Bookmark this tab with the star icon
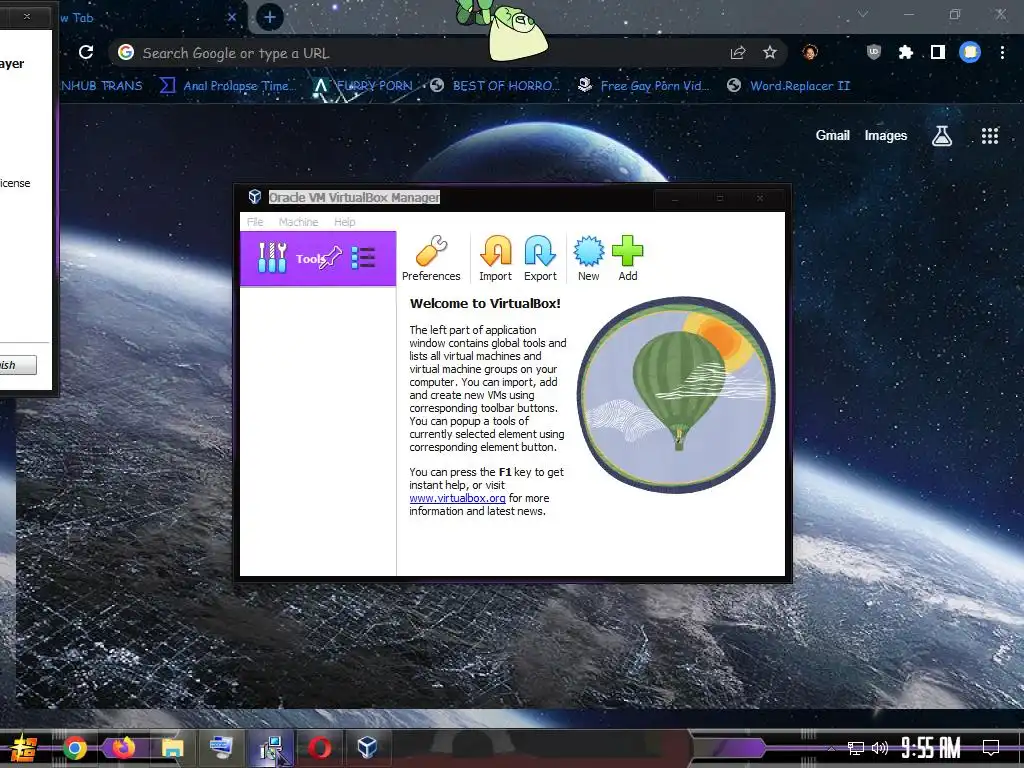The height and width of the screenshot is (768, 1024). [x=770, y=52]
